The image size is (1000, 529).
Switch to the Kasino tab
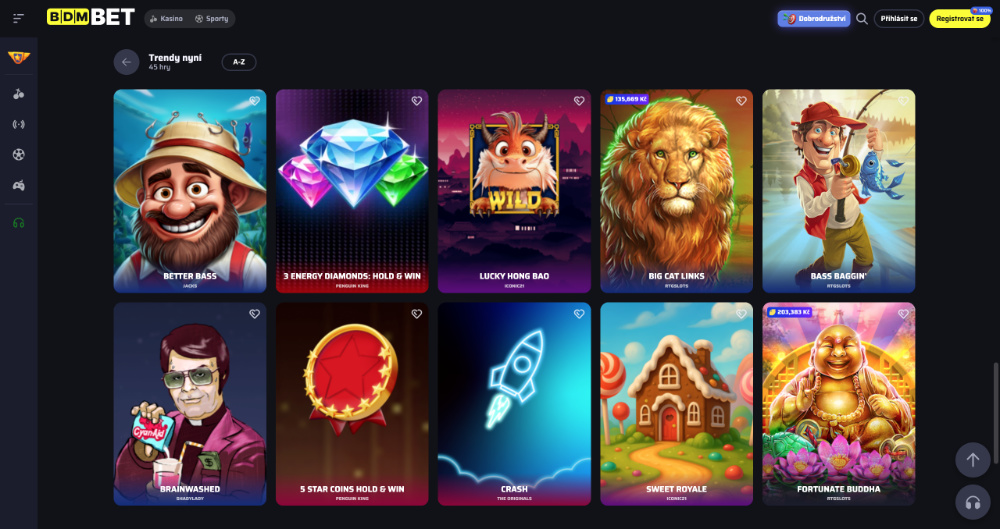click(x=166, y=19)
